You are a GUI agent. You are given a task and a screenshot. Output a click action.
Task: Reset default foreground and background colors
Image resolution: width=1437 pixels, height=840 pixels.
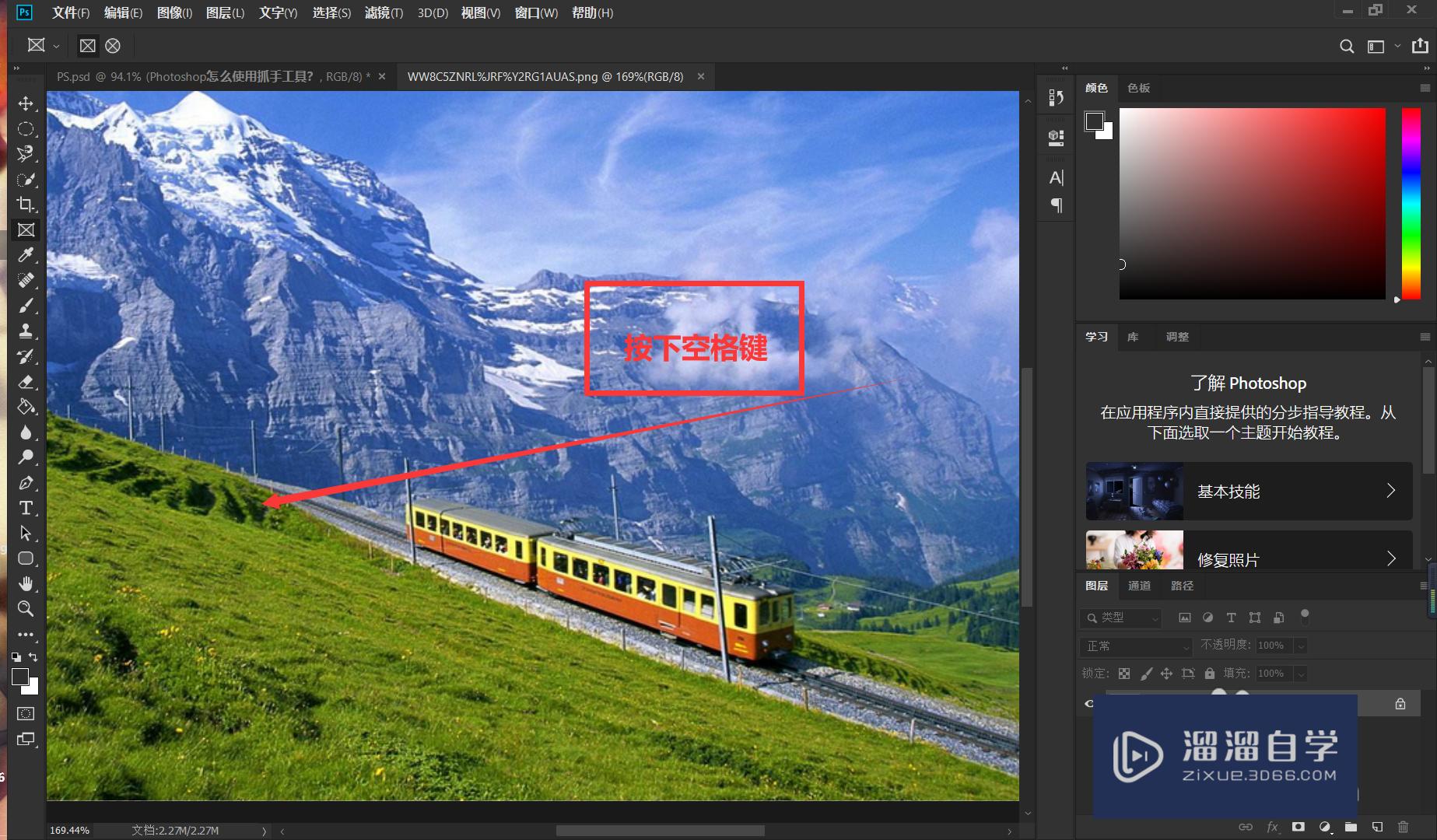click(x=16, y=656)
